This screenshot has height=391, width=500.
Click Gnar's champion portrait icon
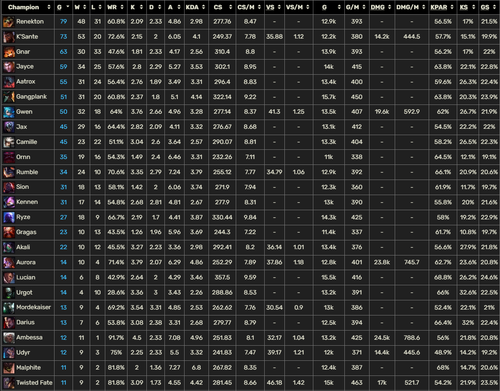[x=9, y=52]
